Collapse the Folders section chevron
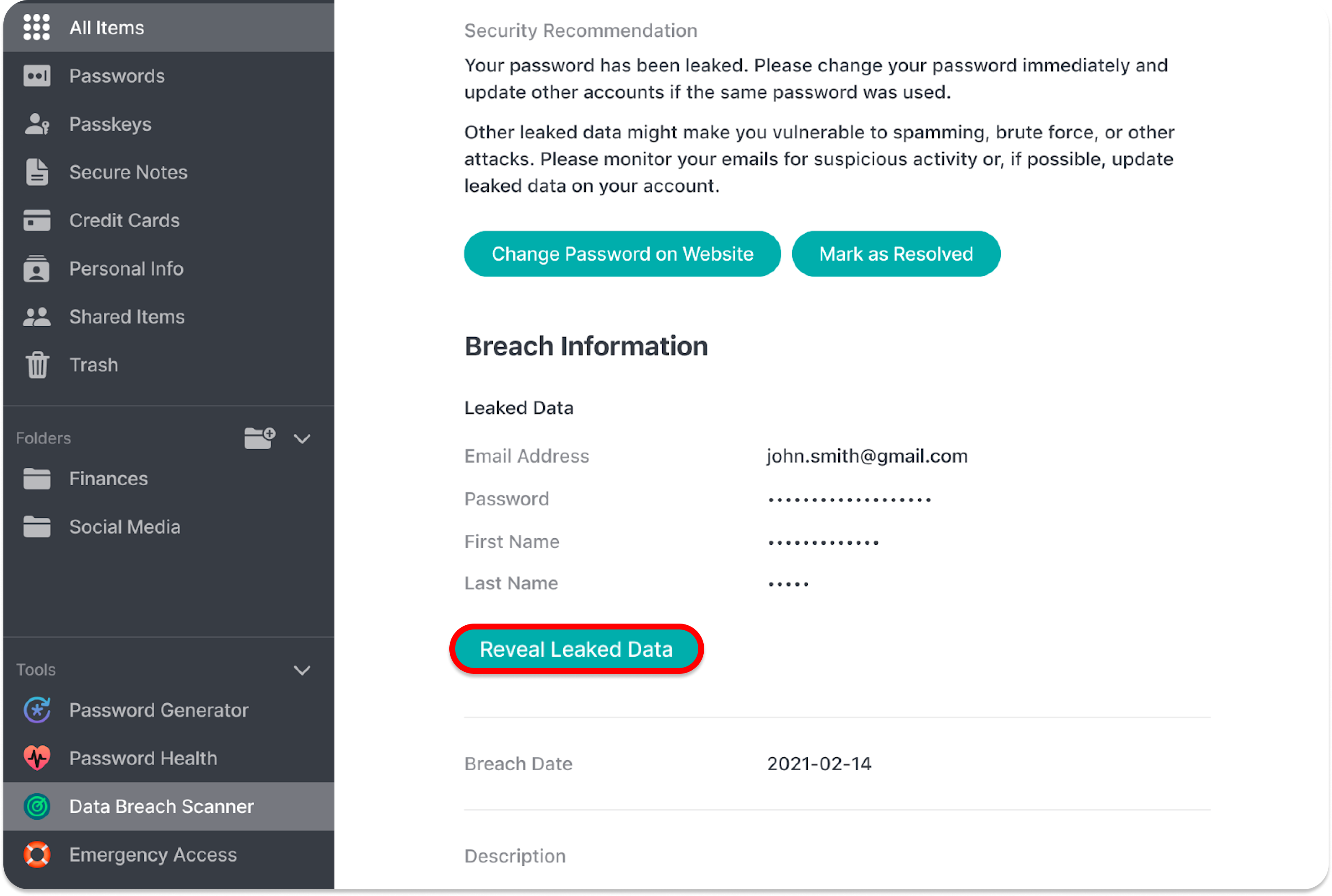The width and height of the screenshot is (1332, 896). point(302,438)
